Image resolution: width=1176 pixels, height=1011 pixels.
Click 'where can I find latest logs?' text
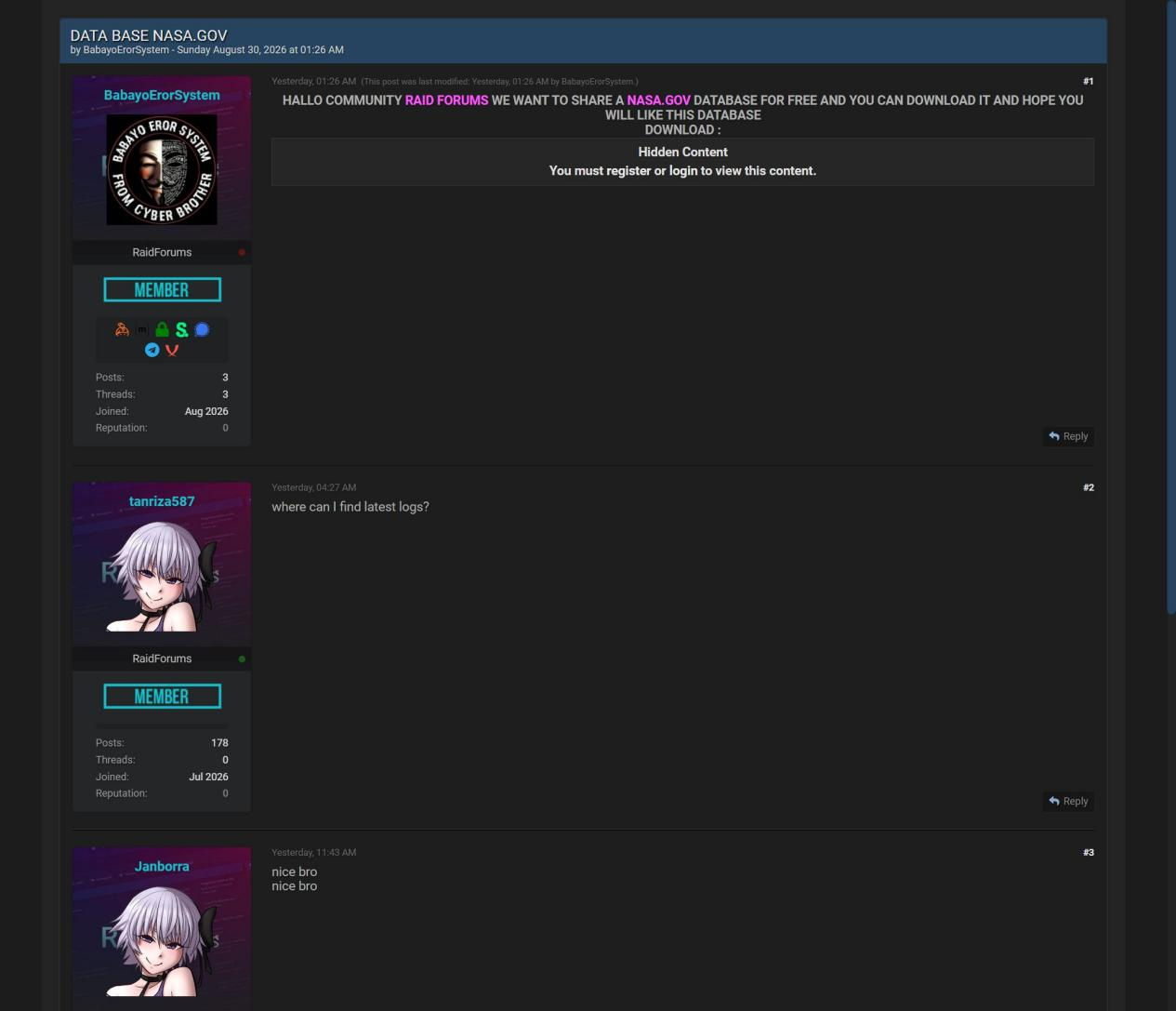point(350,507)
